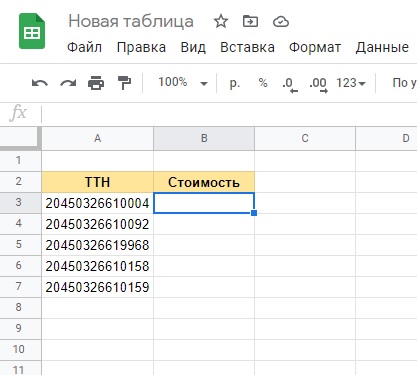417x375 pixels.
Task: Select cell containing 20450326610159
Action: [97, 287]
